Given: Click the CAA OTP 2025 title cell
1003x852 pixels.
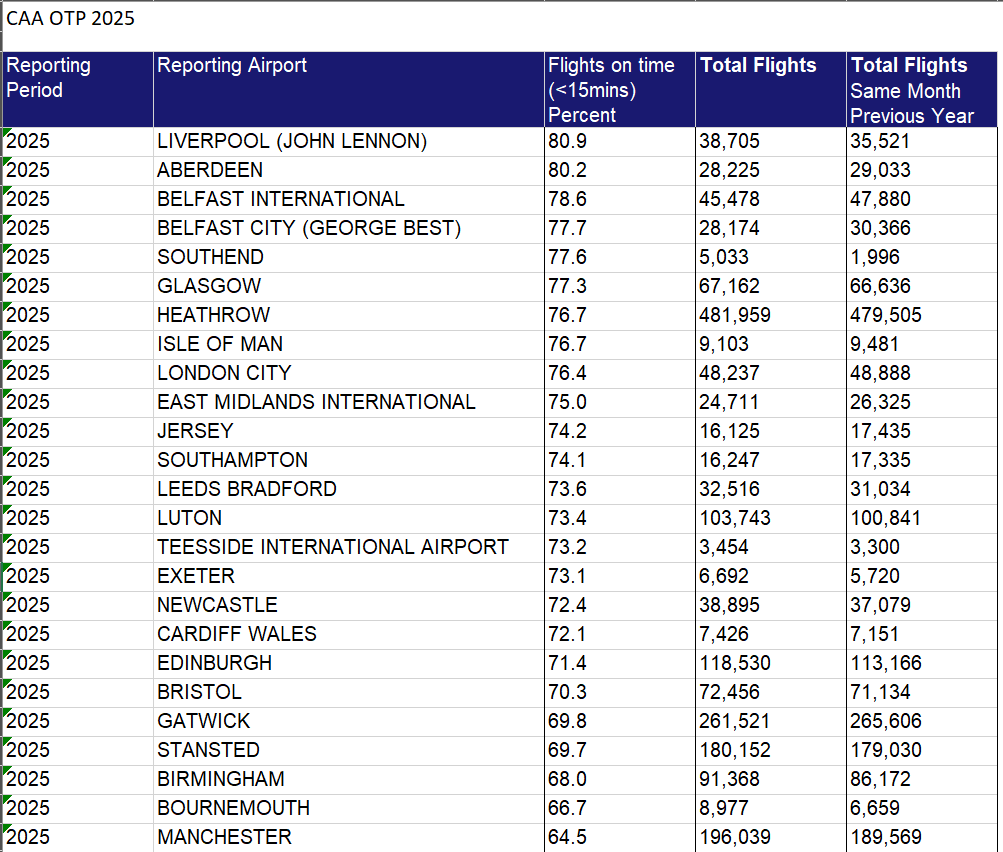Looking at the screenshot, I should pos(70,17).
